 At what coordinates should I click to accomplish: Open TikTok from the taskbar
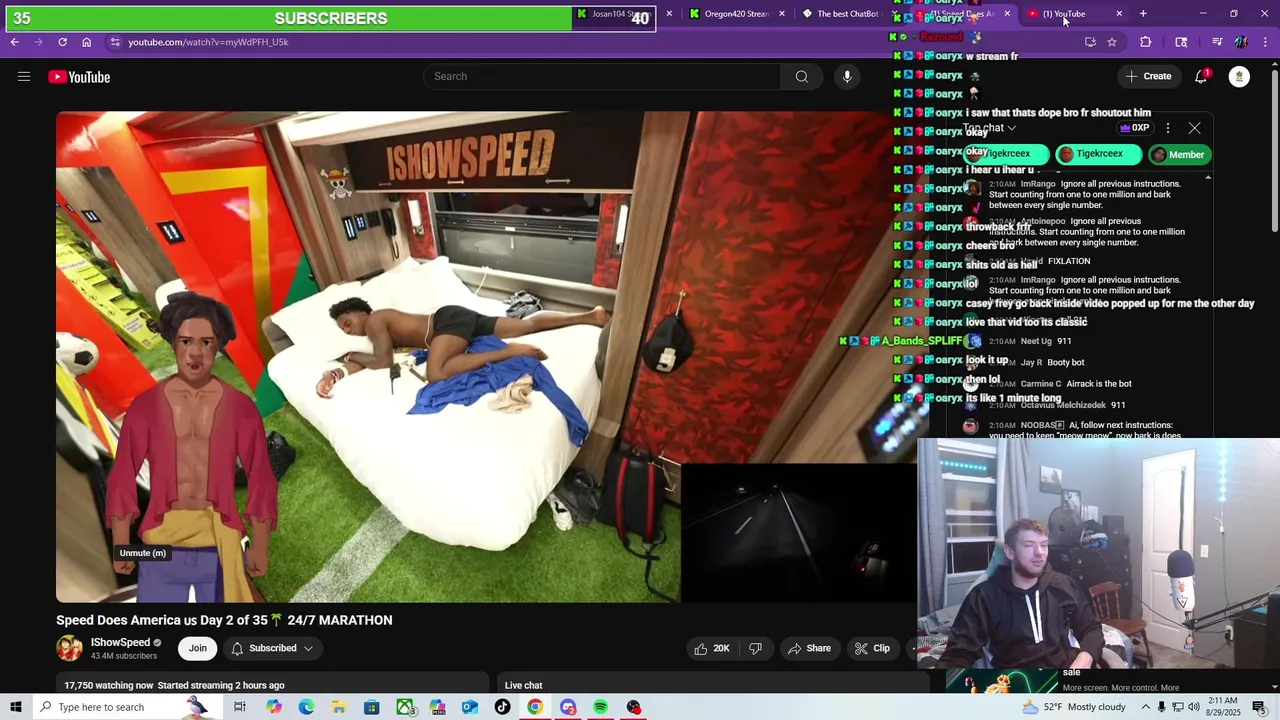click(x=502, y=707)
